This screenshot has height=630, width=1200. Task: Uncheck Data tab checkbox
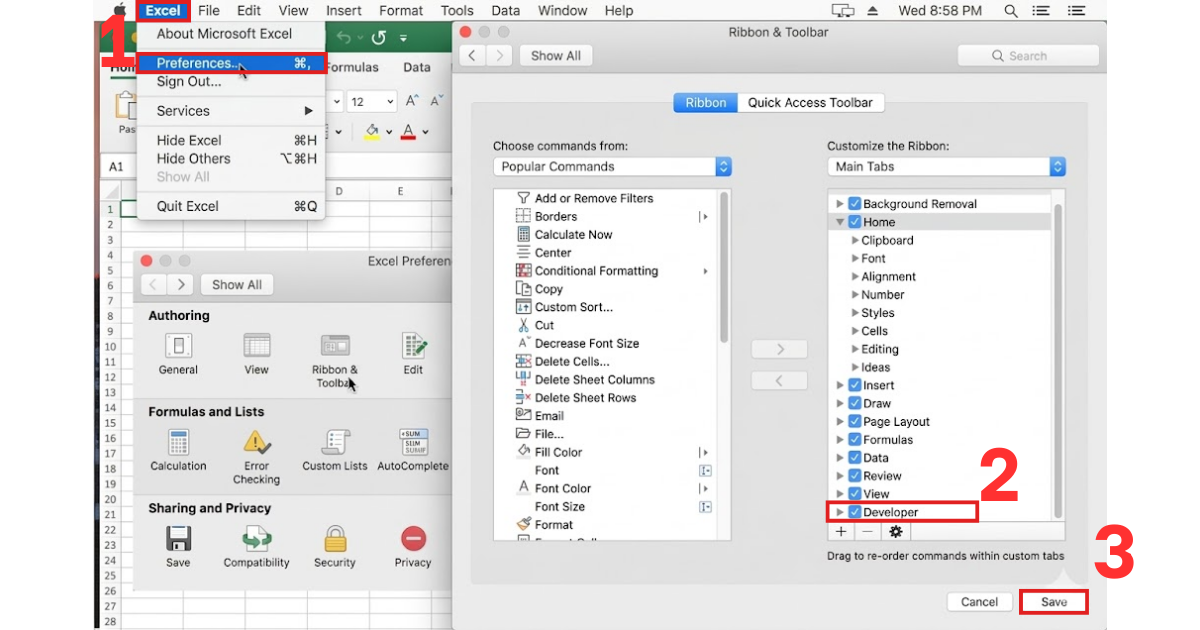[x=855, y=458]
